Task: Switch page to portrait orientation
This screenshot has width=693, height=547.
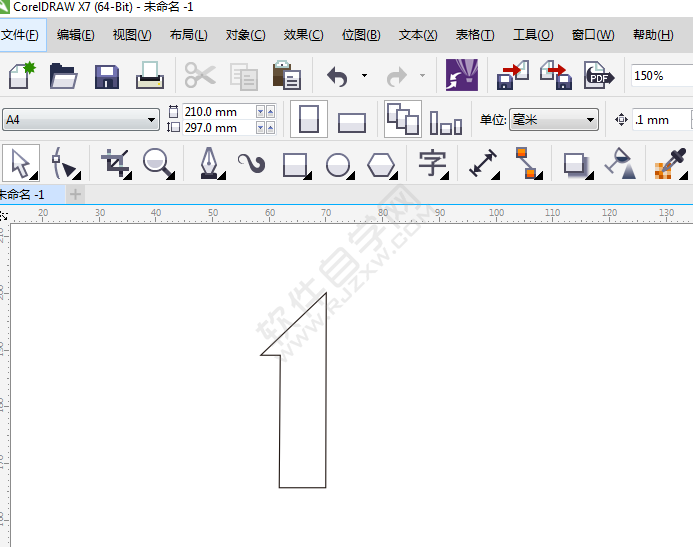Action: (309, 120)
